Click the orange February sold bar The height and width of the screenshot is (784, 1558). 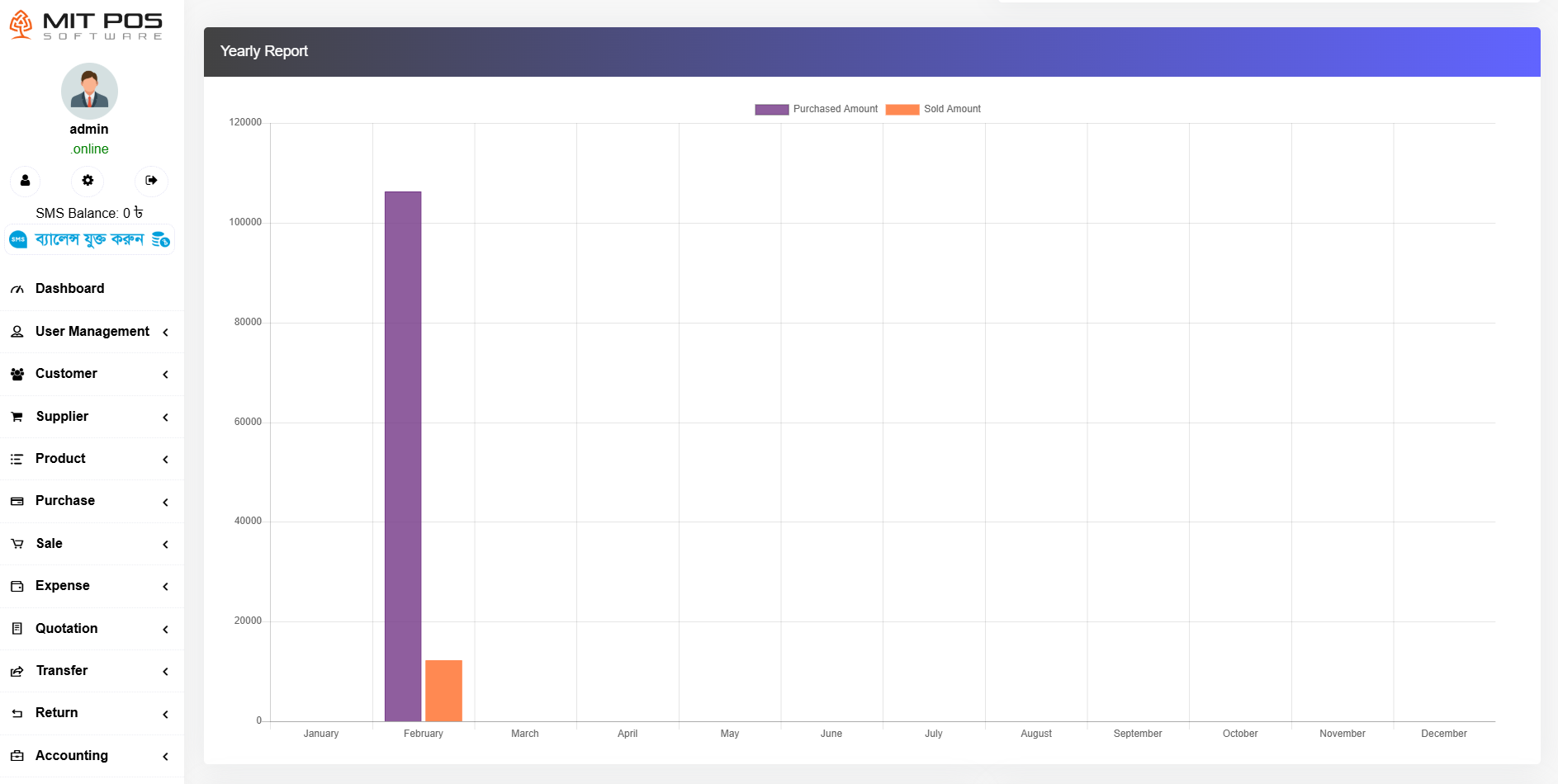(443, 691)
